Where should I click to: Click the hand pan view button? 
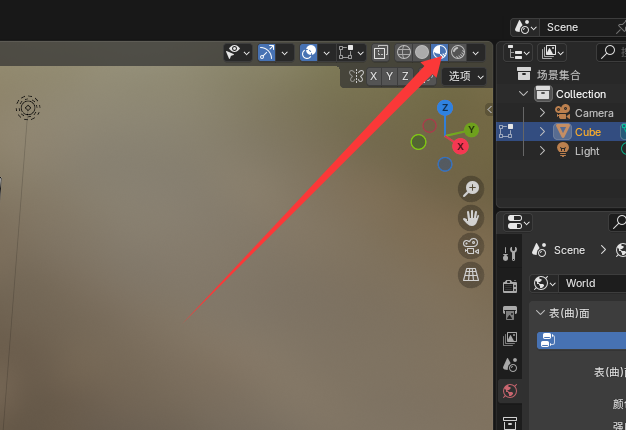click(x=471, y=218)
